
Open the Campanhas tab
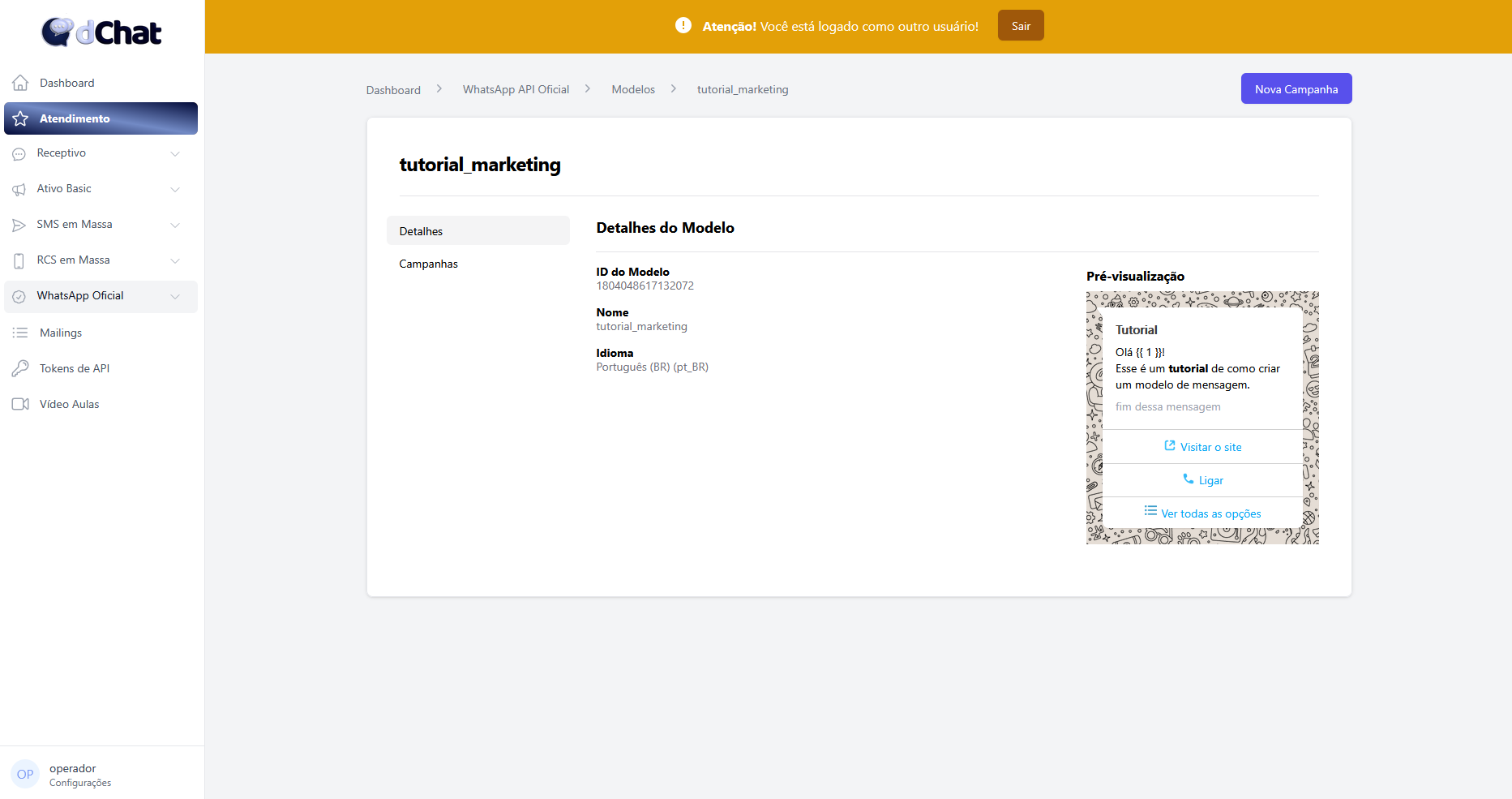click(x=428, y=264)
